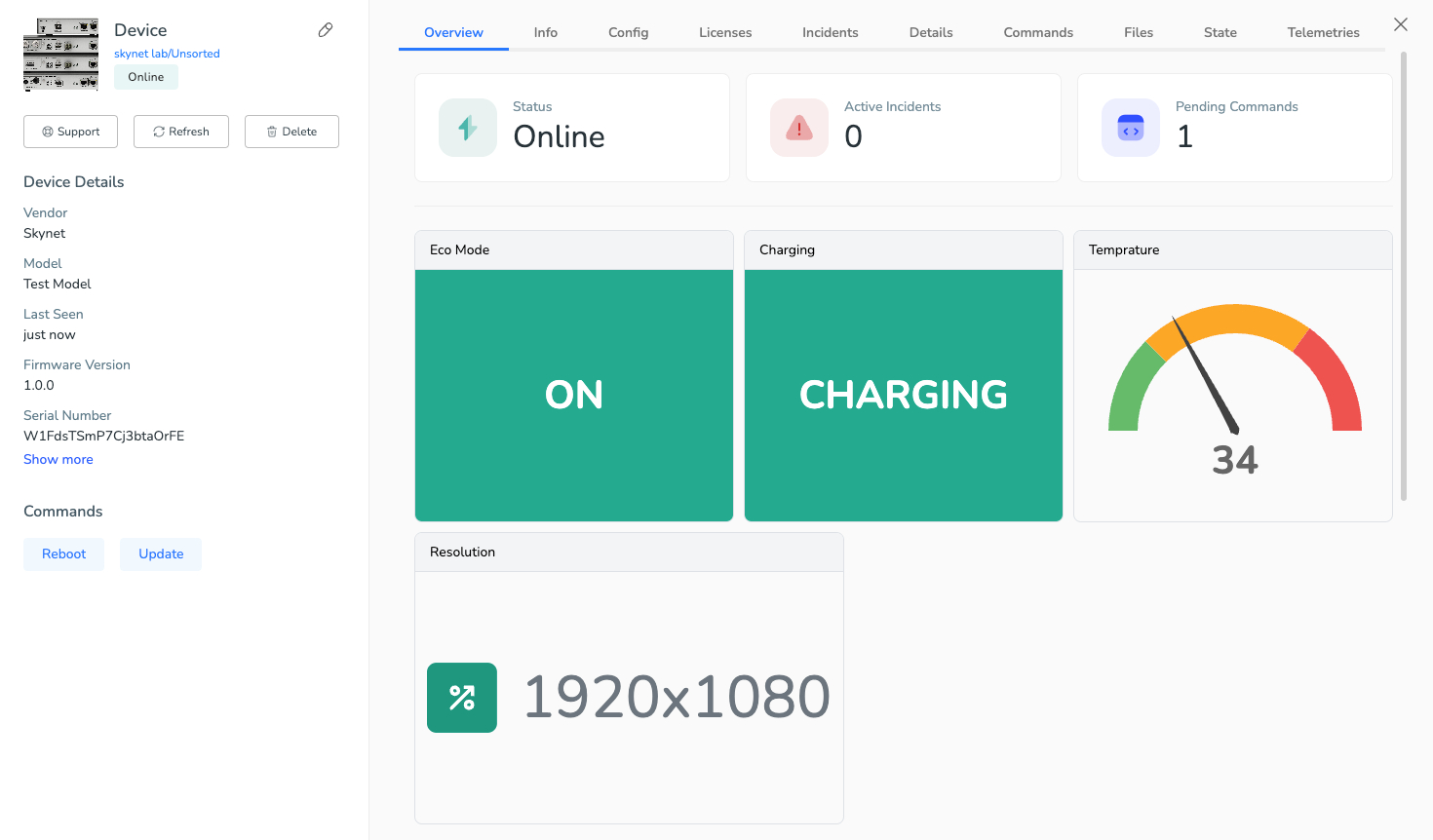Go to the Commands tab

(1038, 32)
